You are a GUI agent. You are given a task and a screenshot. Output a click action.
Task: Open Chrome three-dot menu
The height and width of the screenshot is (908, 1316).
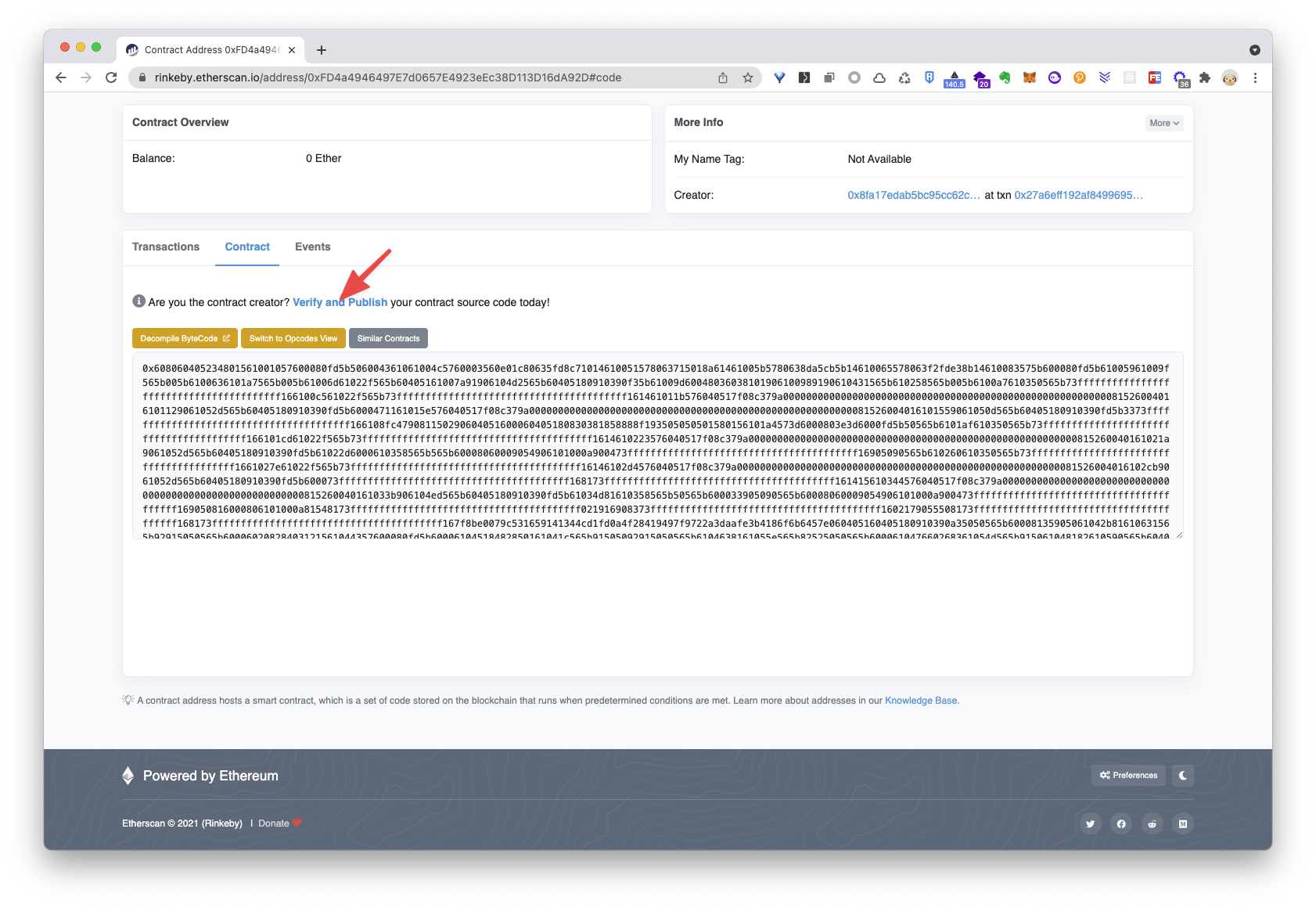[x=1255, y=77]
